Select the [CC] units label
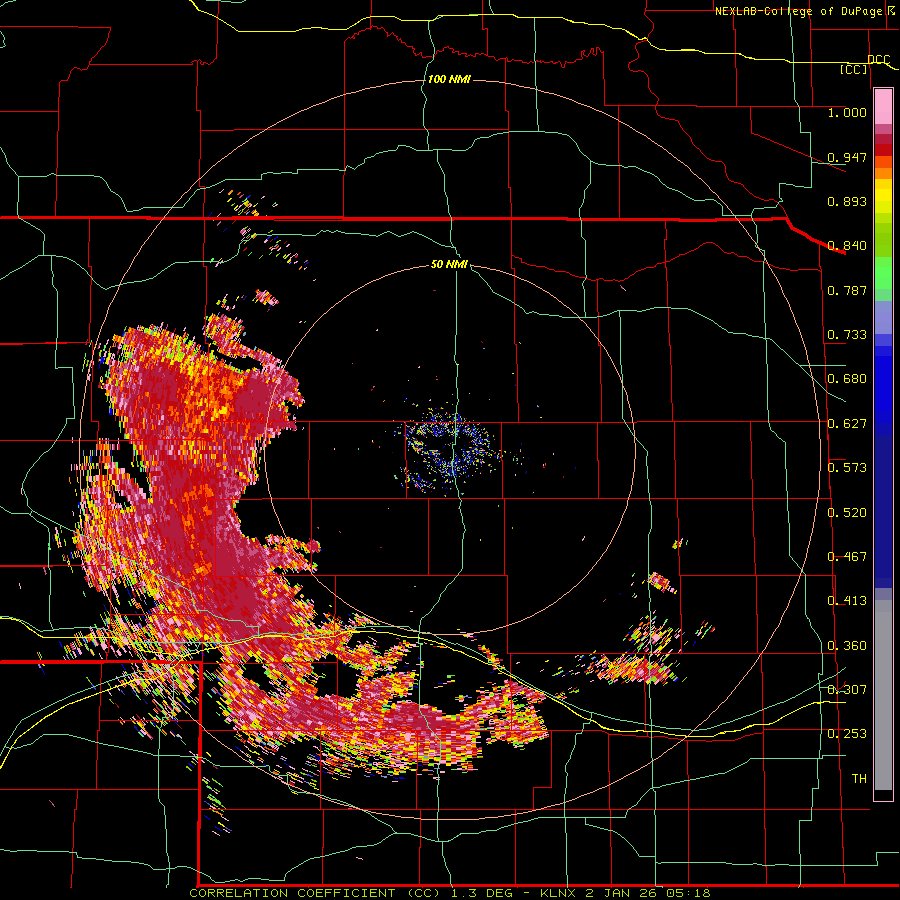 (854, 69)
